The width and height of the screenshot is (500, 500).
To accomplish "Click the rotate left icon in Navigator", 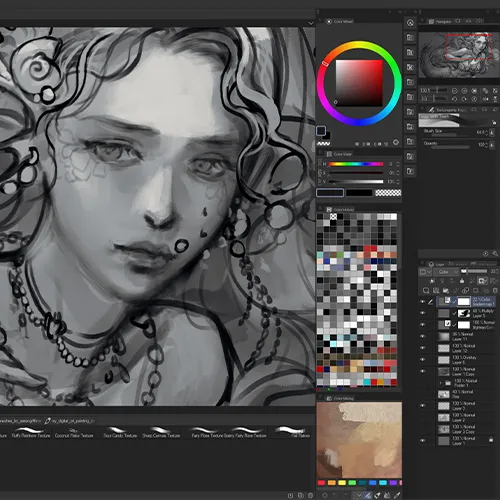I will (x=454, y=99).
